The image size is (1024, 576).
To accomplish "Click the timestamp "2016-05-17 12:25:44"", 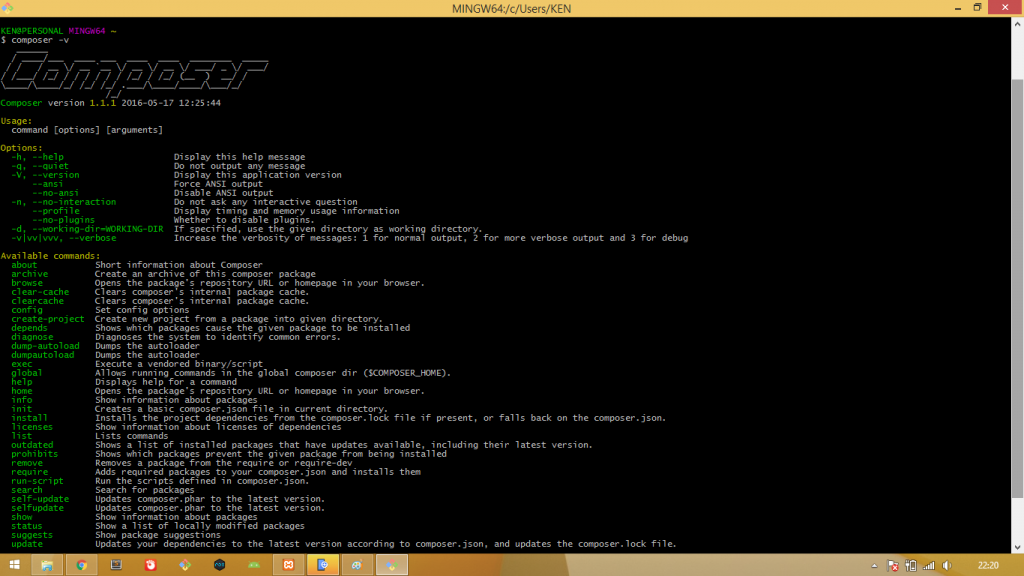I will (x=171, y=103).
